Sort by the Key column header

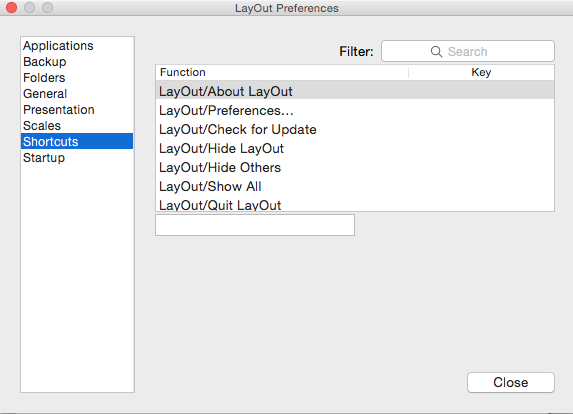click(x=481, y=72)
